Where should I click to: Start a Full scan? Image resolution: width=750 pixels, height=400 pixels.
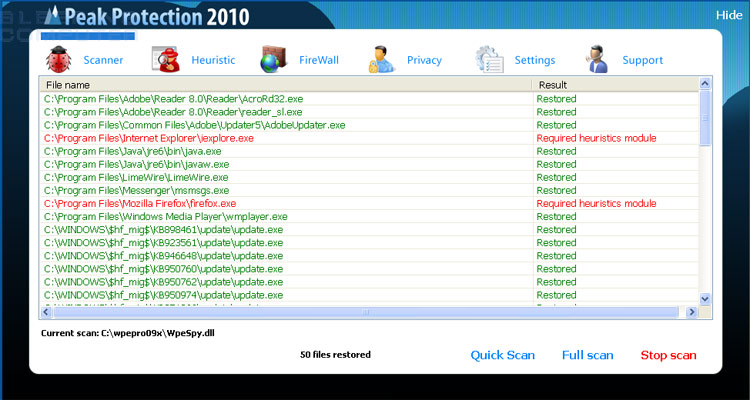click(x=587, y=356)
